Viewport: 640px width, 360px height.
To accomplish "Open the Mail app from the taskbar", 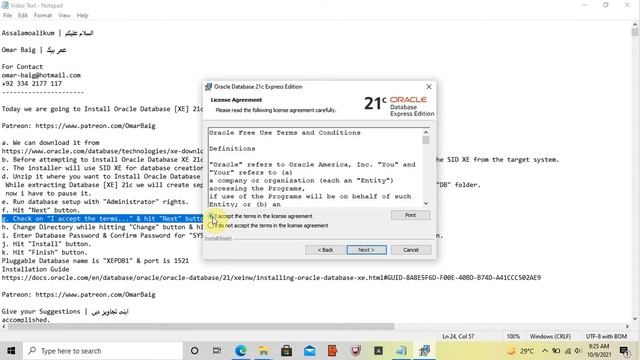I will (309, 351).
